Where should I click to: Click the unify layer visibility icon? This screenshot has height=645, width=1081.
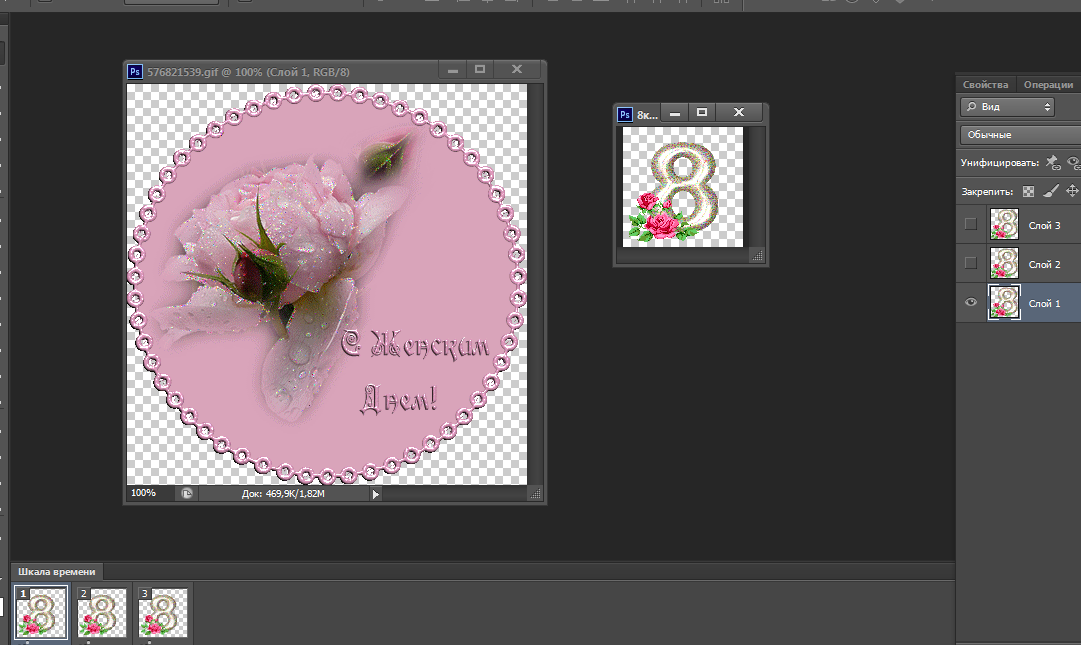coord(1073,162)
